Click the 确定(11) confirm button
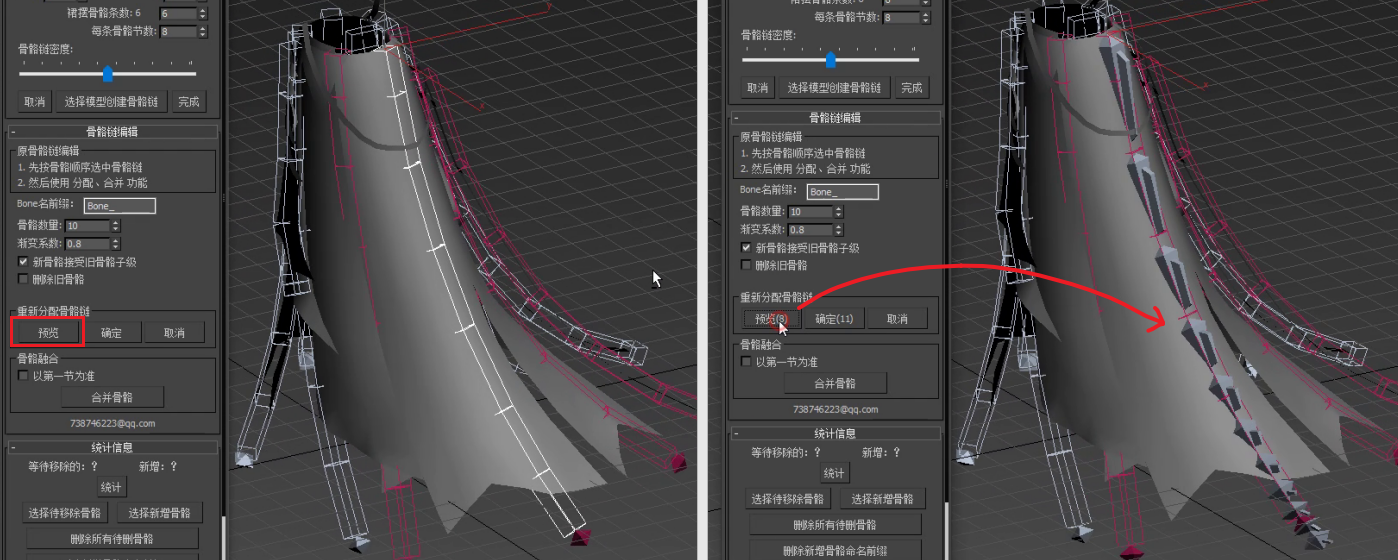The height and width of the screenshot is (560, 1398). 834,319
